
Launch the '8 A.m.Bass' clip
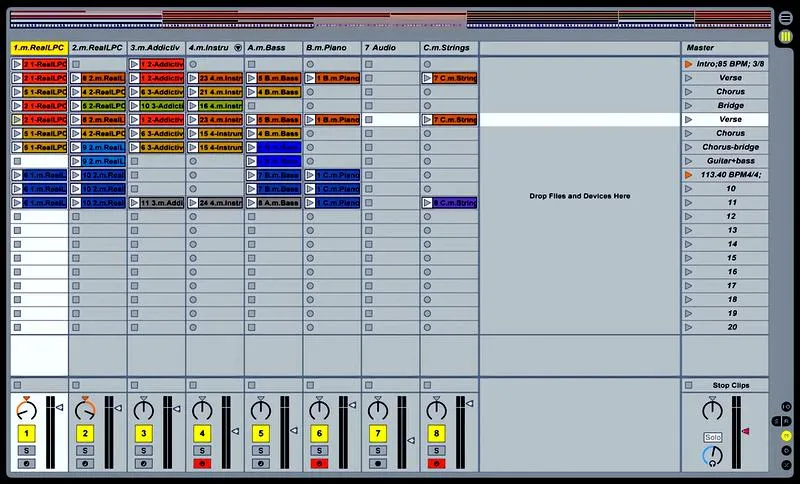point(252,203)
